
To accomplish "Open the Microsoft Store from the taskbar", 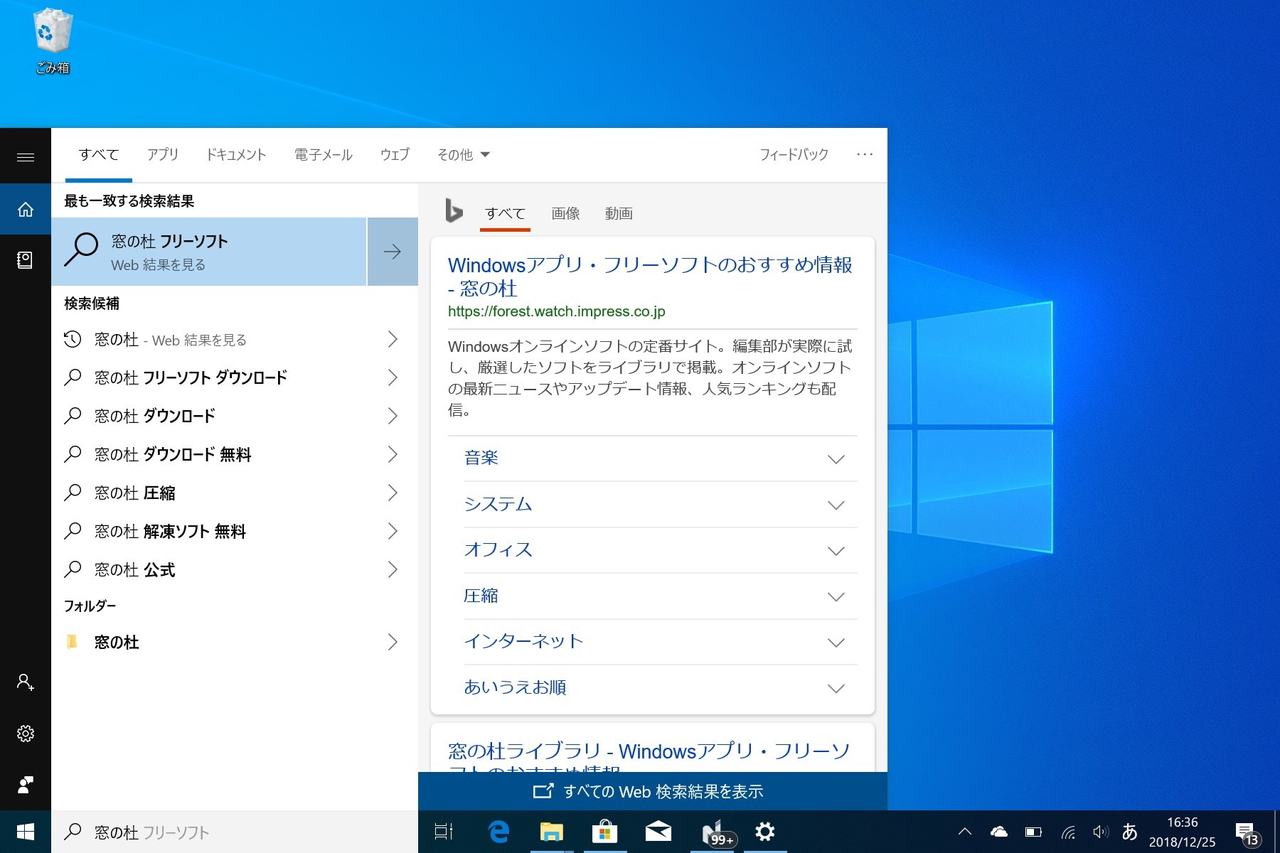I will click(604, 831).
